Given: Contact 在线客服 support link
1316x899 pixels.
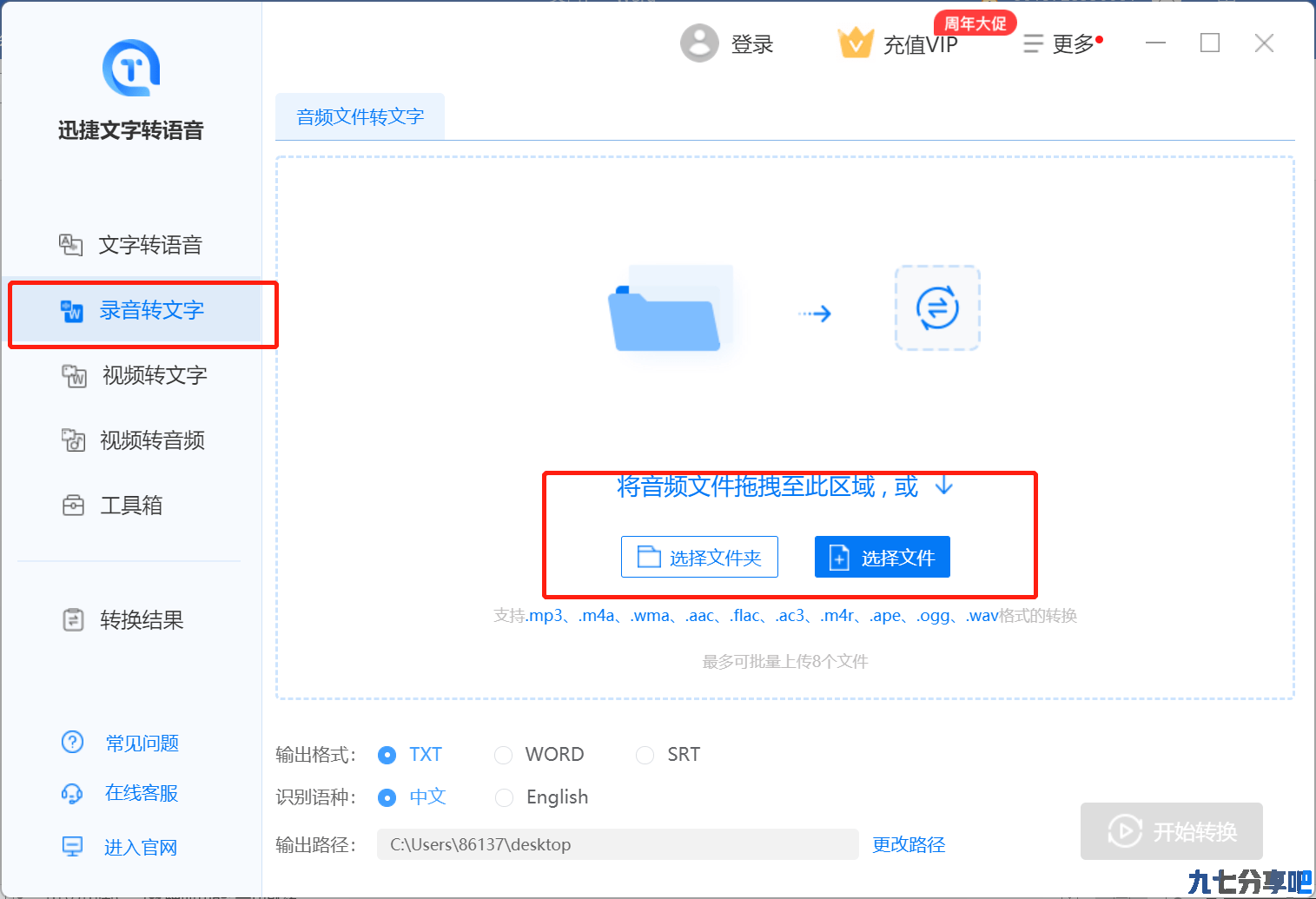Looking at the screenshot, I should tap(142, 793).
